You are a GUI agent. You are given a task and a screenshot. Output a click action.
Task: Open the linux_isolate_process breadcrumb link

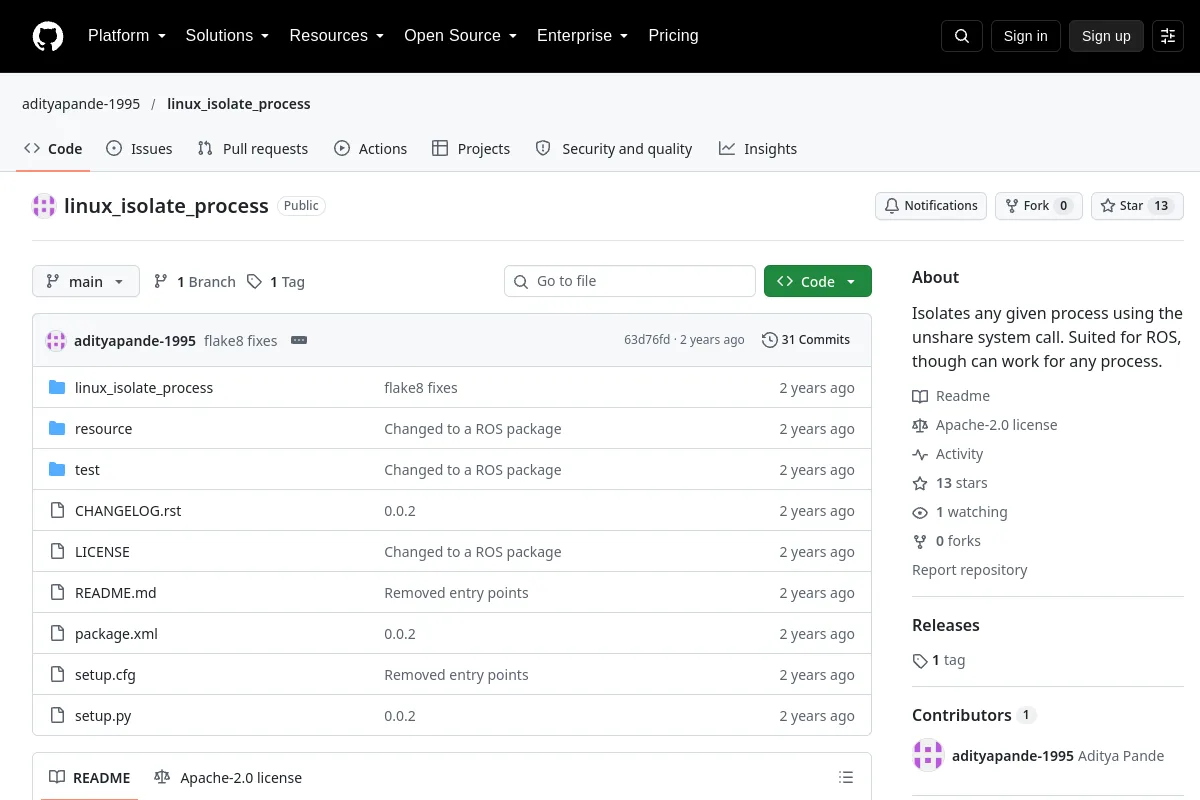tap(239, 104)
